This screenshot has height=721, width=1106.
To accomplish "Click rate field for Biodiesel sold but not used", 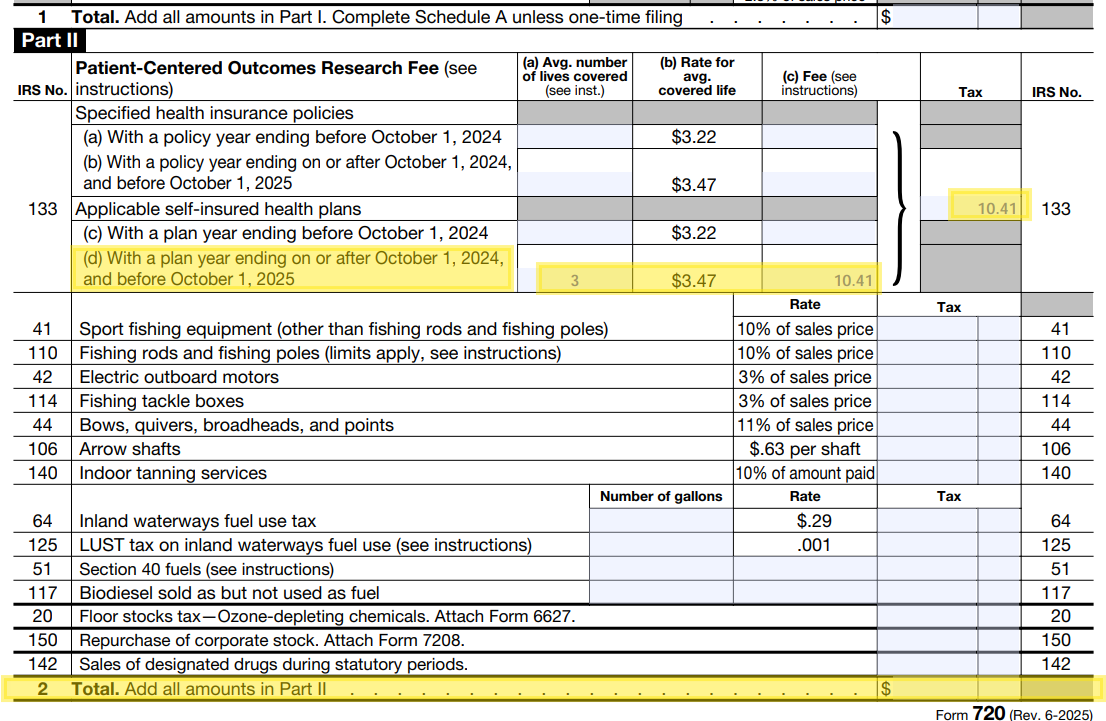I will point(805,593).
